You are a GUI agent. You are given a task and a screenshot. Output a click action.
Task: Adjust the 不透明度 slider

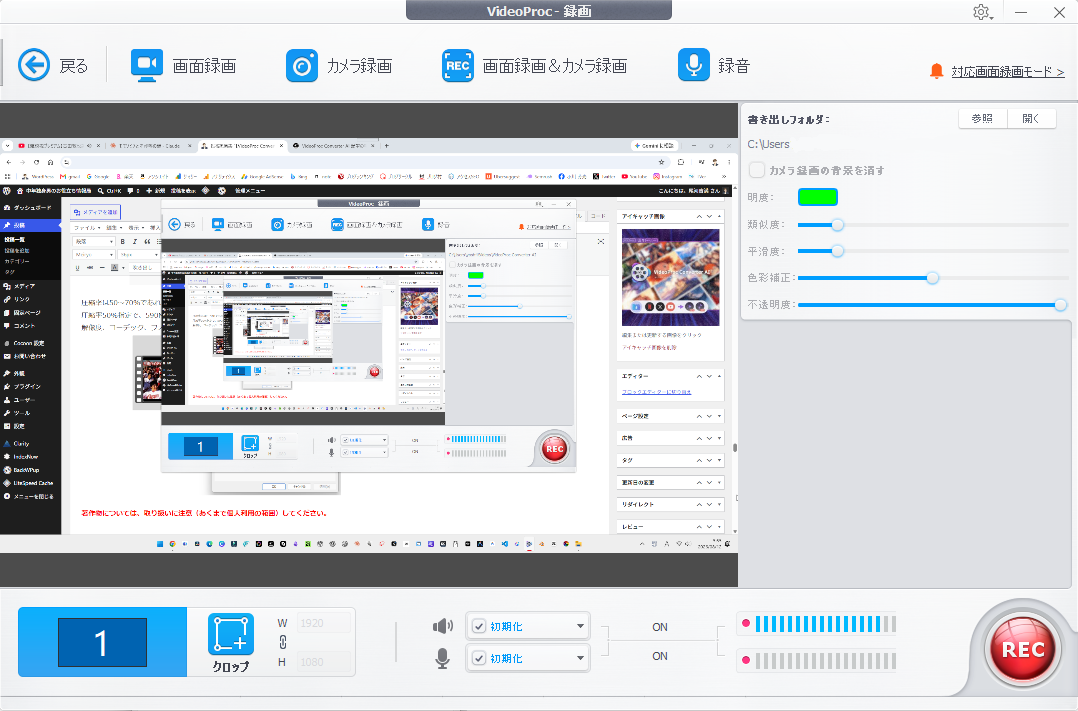(1060, 305)
